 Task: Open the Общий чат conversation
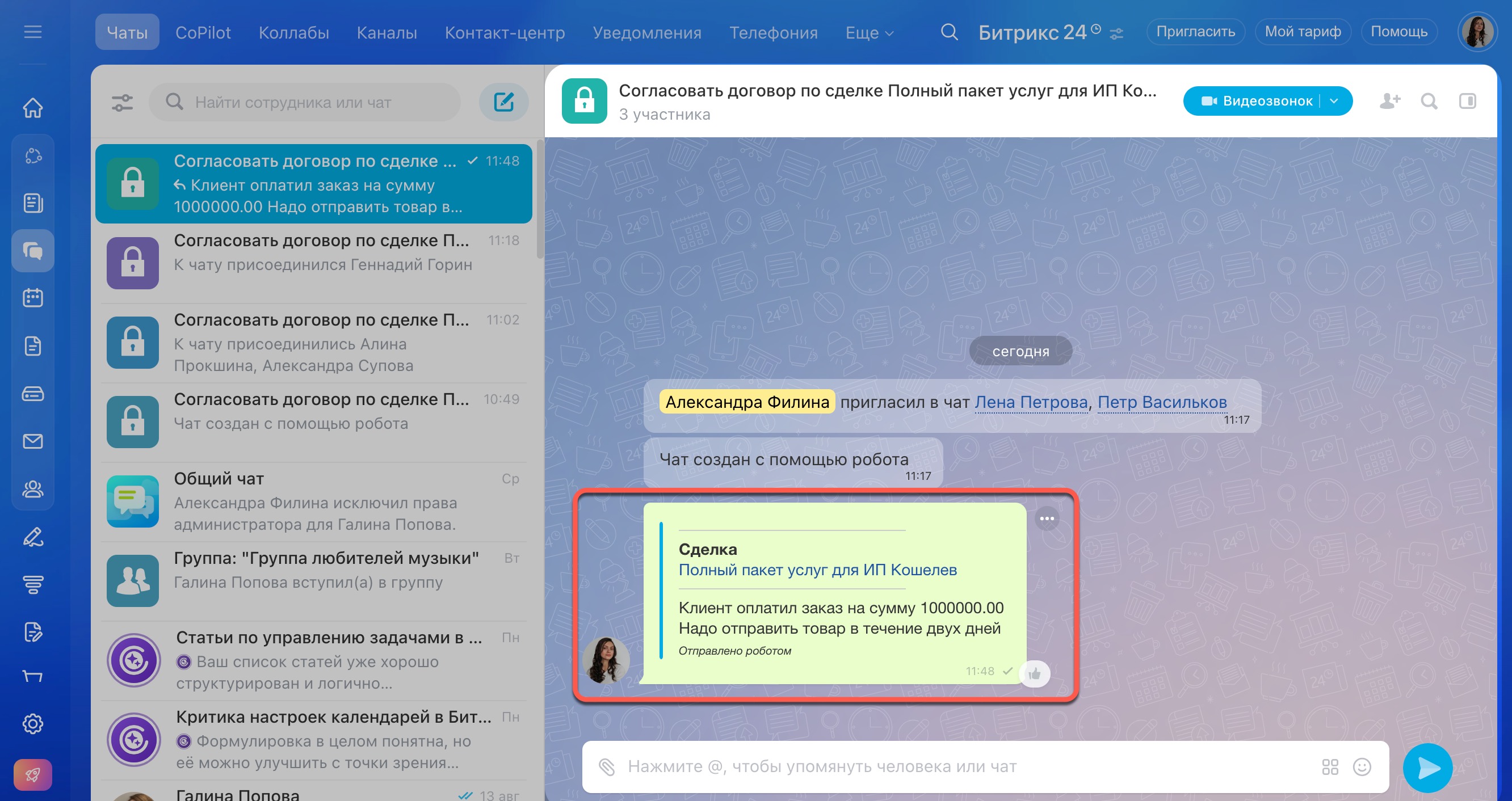[x=313, y=501]
